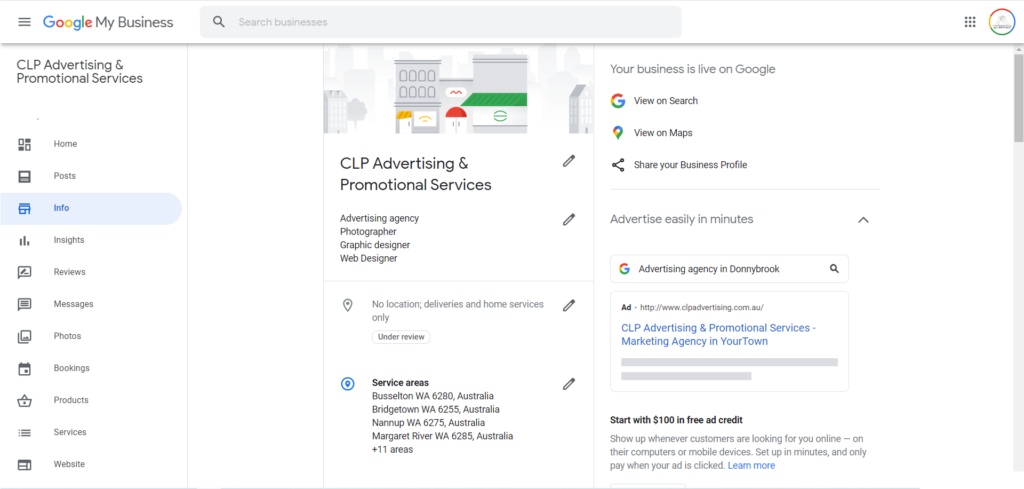Viewport: 1024px width, 489px height.
Task: Collapse the Advertise easily in minutes section
Action: click(863, 220)
